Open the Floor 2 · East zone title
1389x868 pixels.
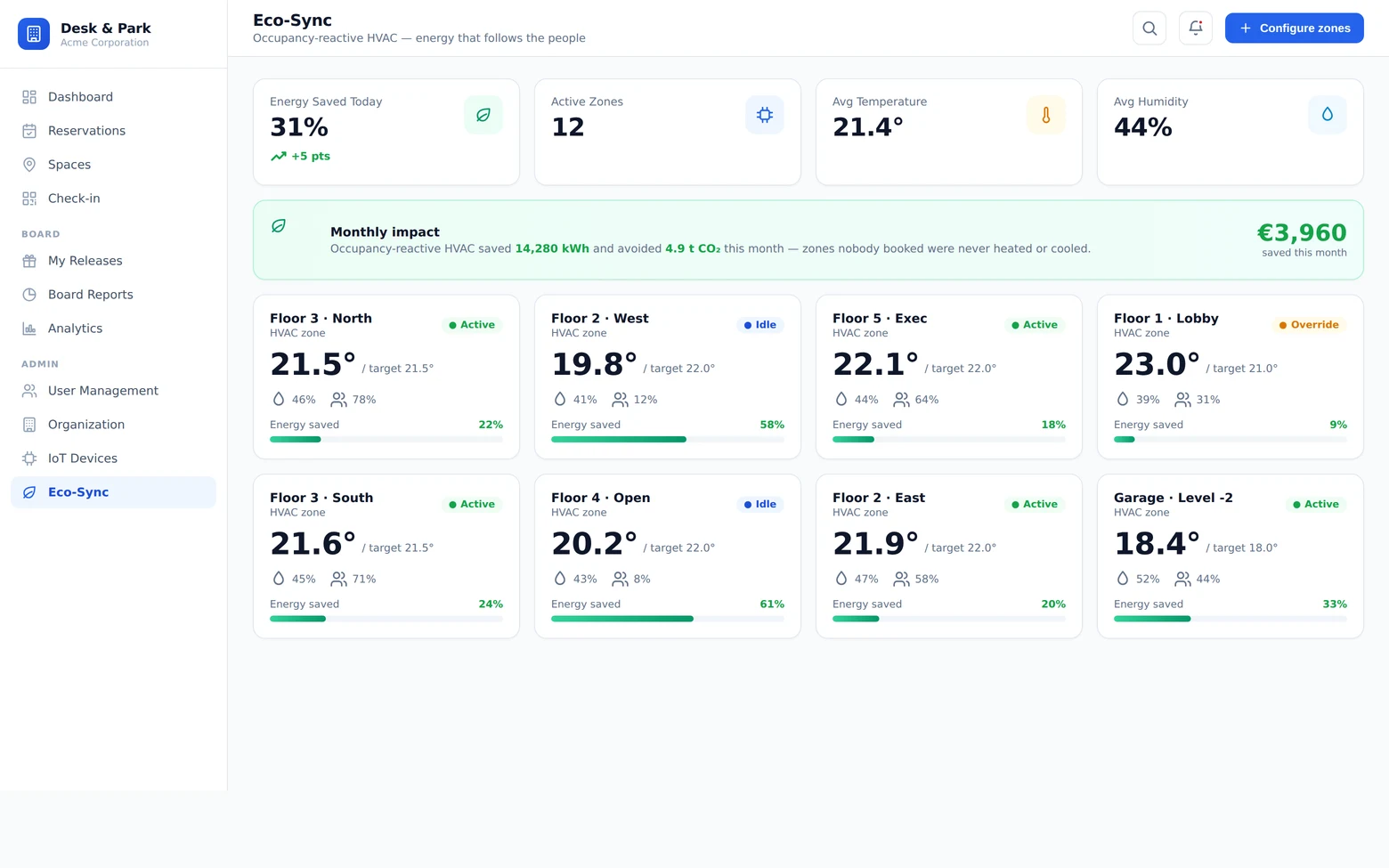879,498
